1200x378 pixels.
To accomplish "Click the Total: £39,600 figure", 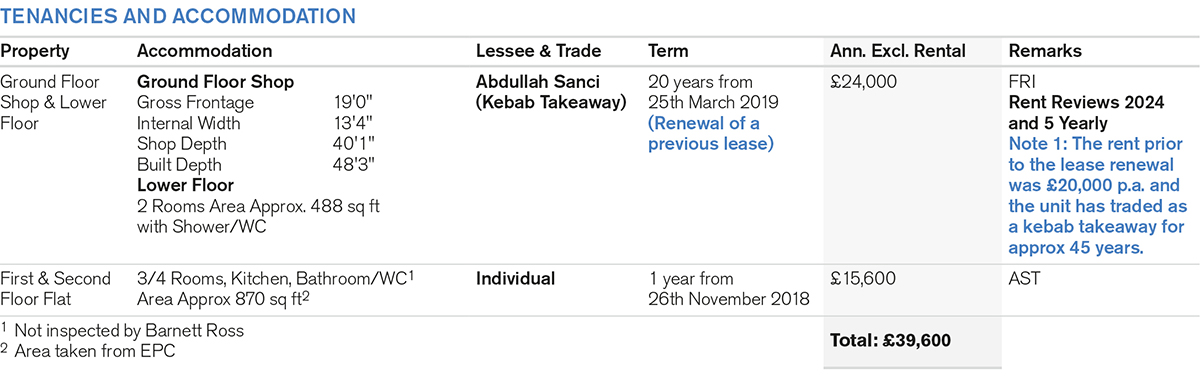I will [891, 341].
